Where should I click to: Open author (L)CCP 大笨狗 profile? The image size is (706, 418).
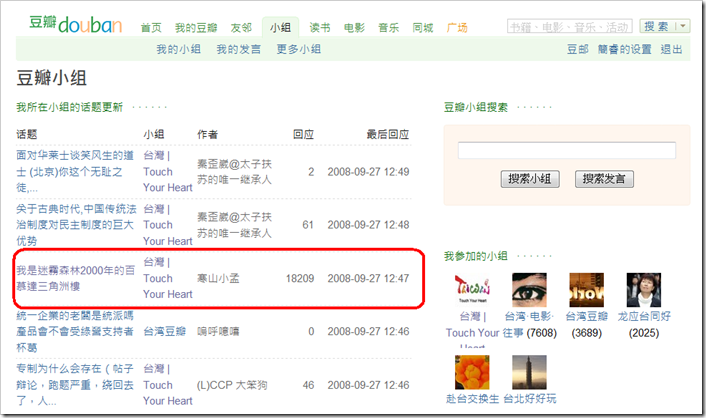232,385
